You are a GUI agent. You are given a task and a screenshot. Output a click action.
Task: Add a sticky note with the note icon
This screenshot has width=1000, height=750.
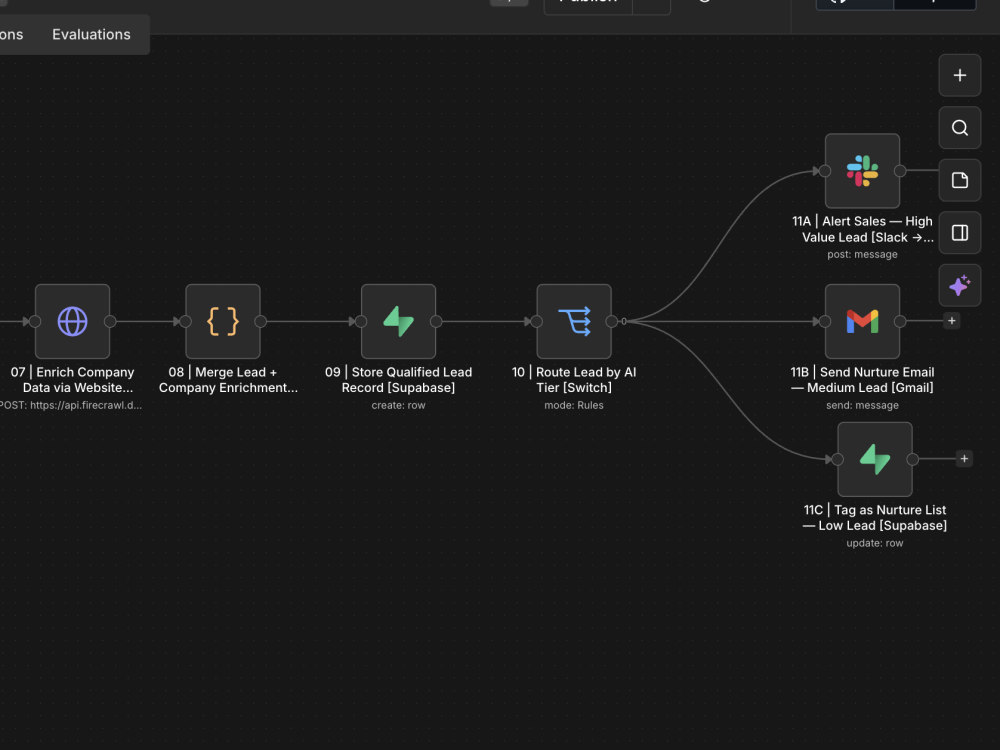960,180
